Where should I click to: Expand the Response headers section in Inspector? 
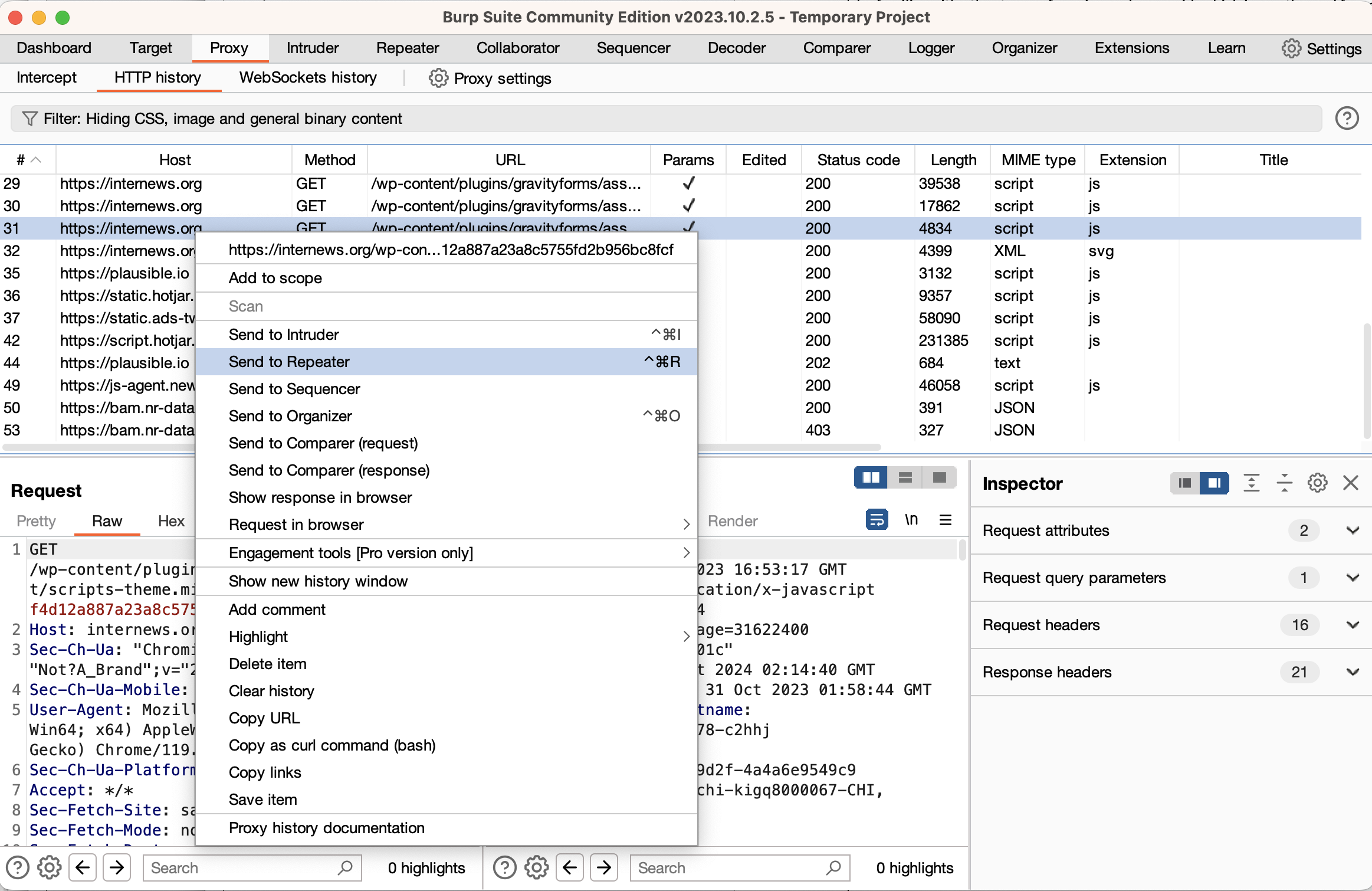tap(1353, 672)
